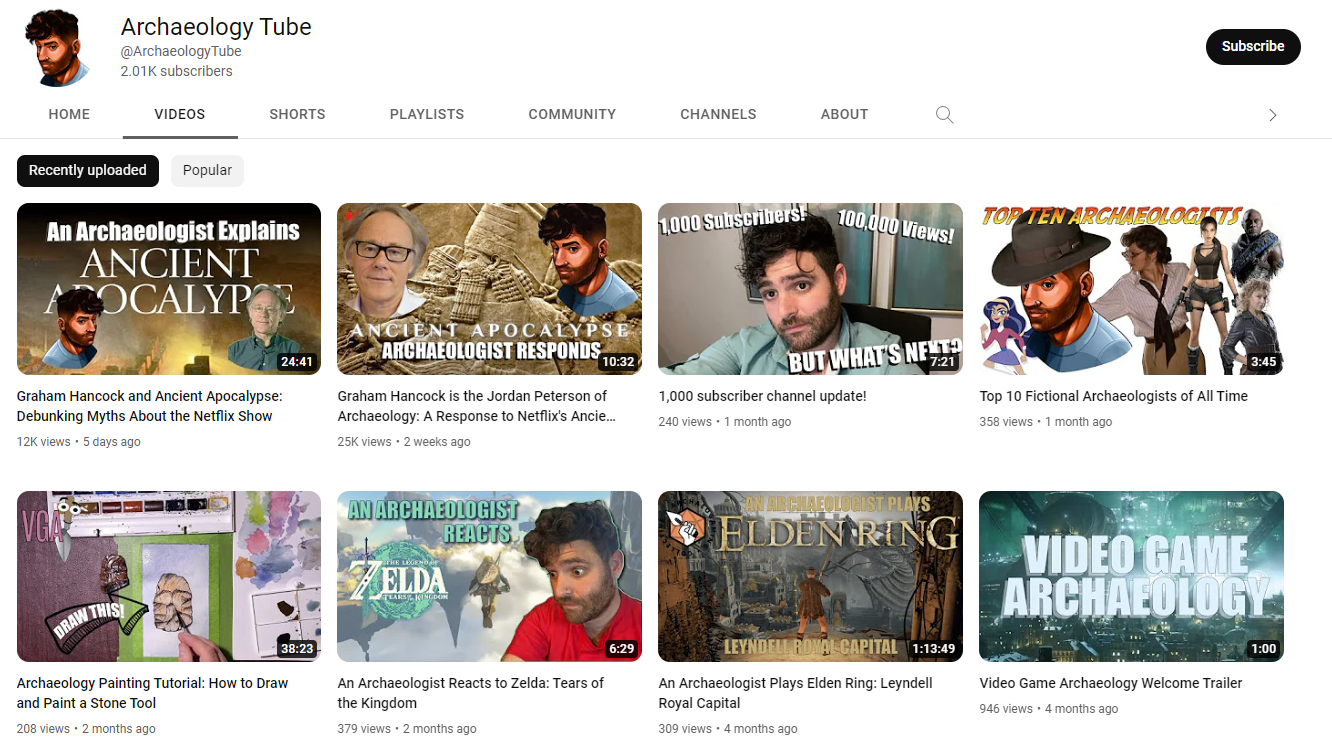Play the 1,000 Subscribers update thumbnail

(x=810, y=289)
